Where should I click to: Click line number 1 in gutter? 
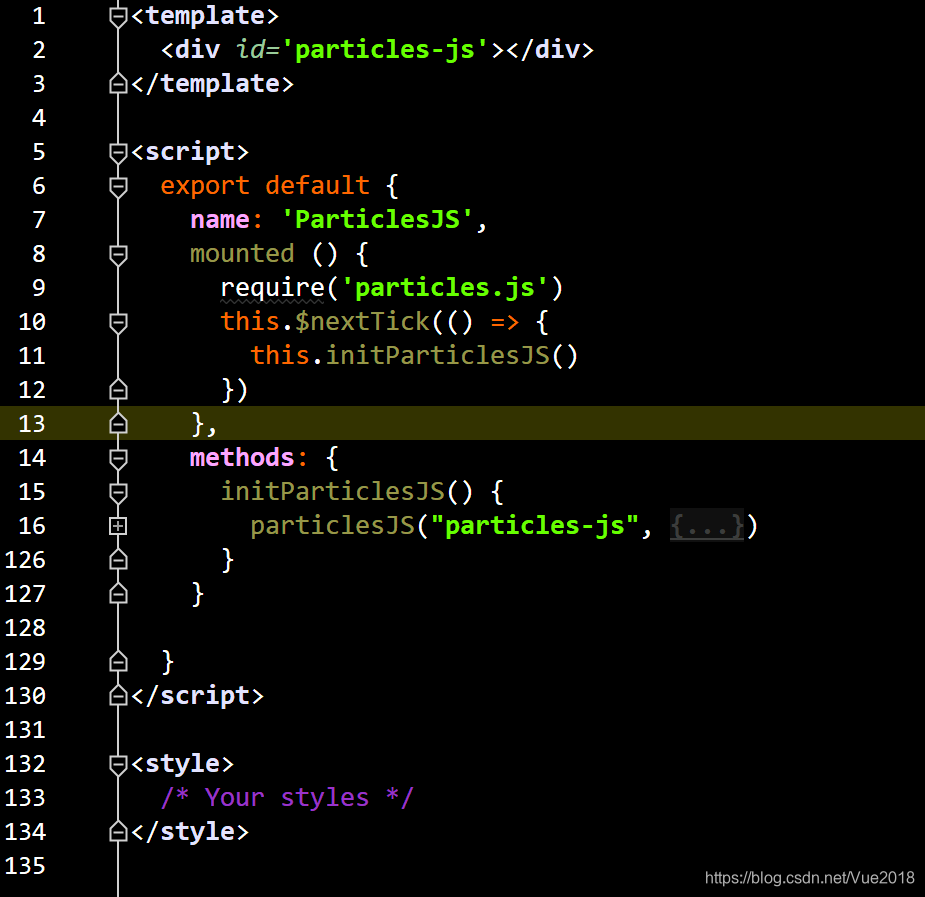39,16
